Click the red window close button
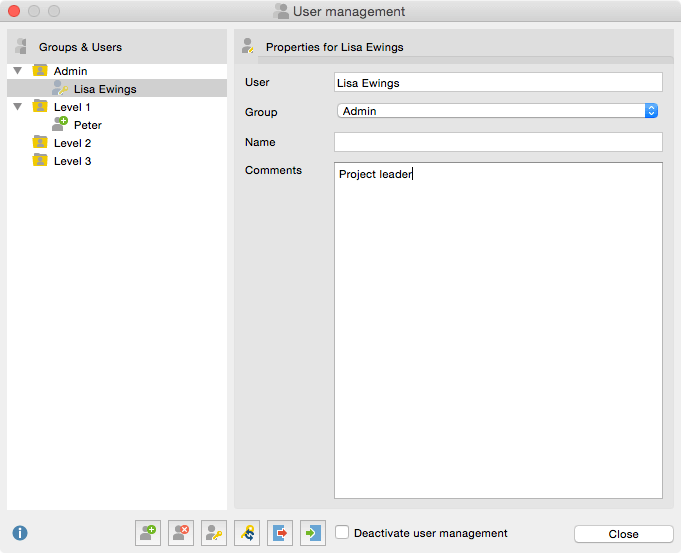This screenshot has height=553, width=681. [14, 11]
